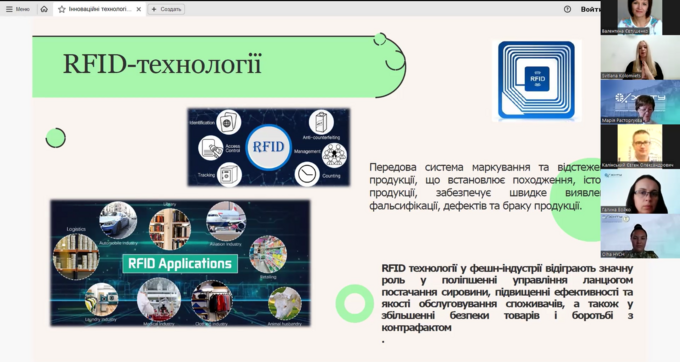Click the blue RFID chip logo image

tap(536, 80)
